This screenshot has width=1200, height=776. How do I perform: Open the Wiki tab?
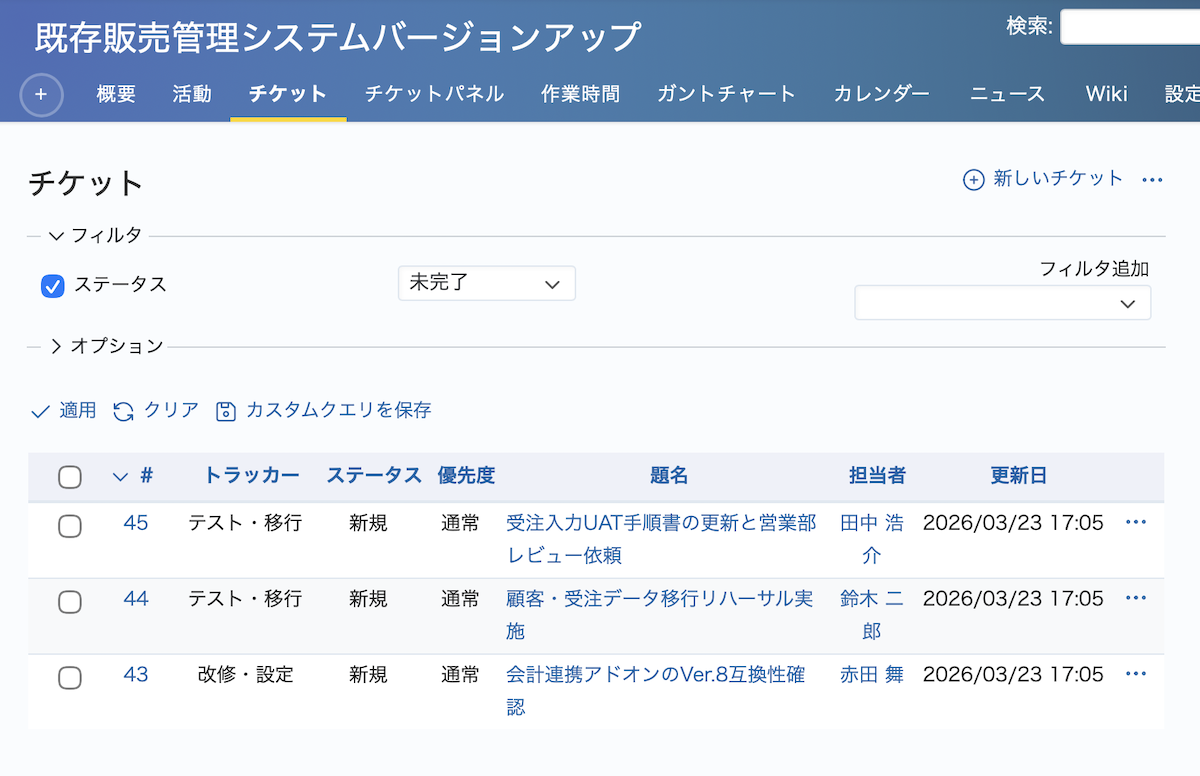[1106, 94]
